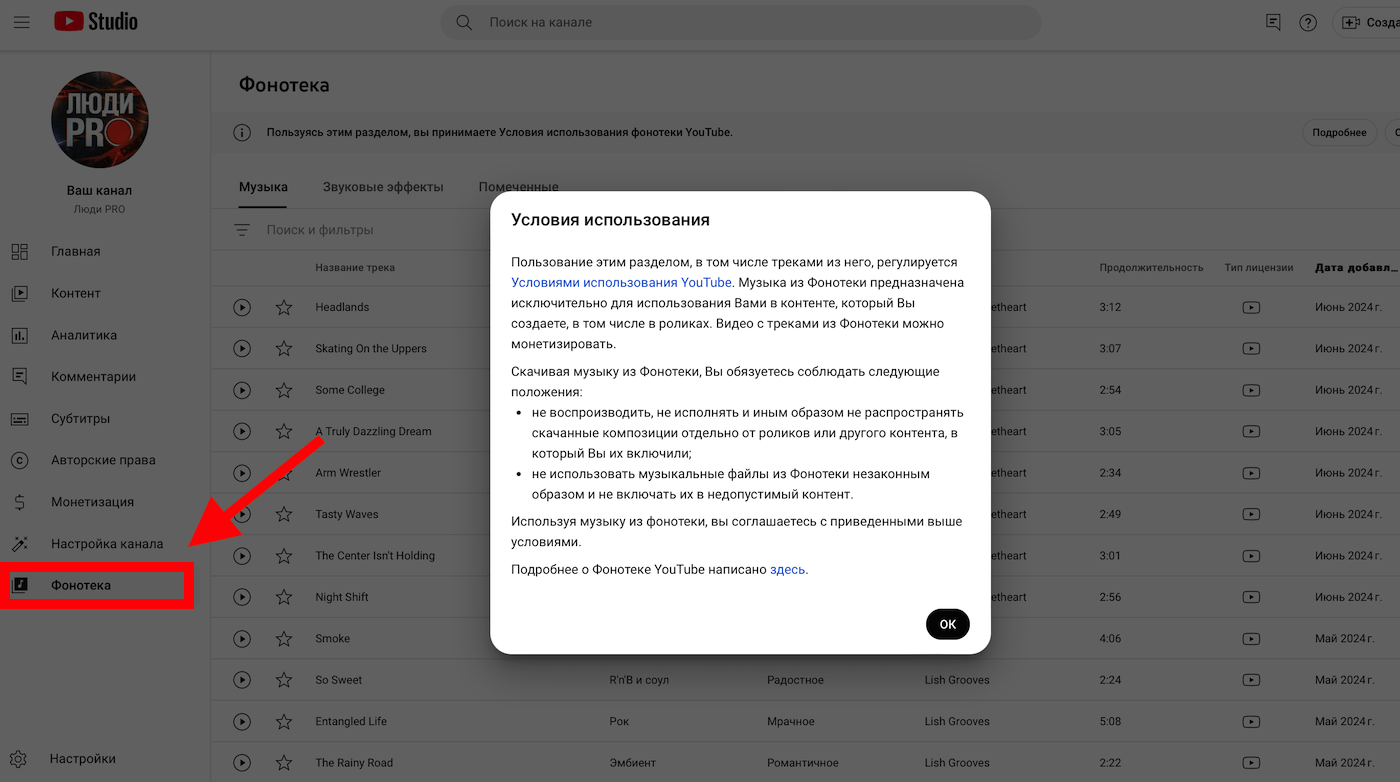Star the Night Shift track

pyautogui.click(x=284, y=597)
